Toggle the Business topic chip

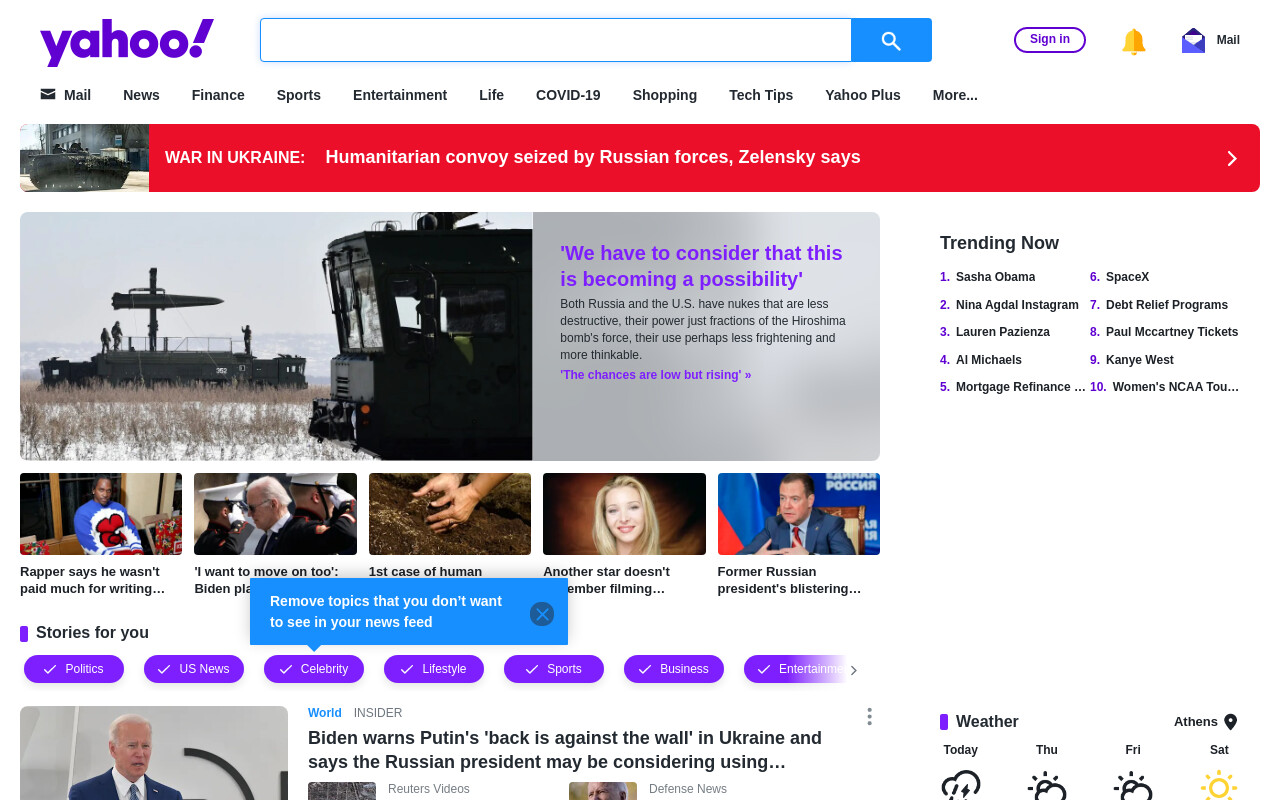(x=674, y=669)
